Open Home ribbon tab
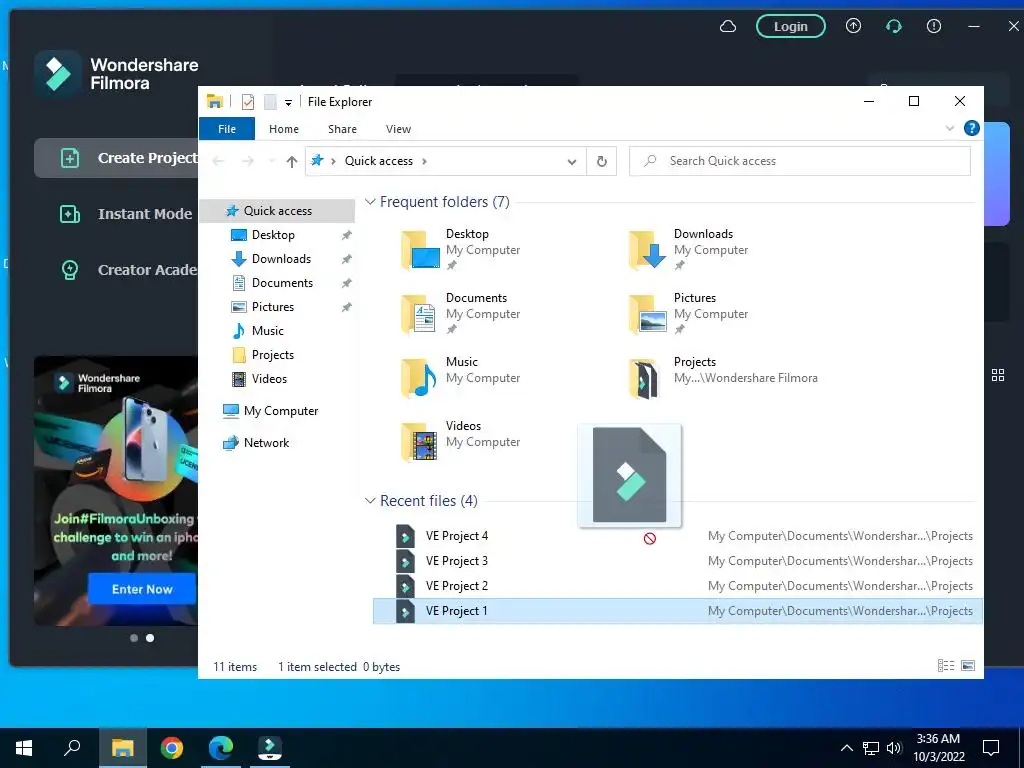This screenshot has height=768, width=1024. pos(283,129)
